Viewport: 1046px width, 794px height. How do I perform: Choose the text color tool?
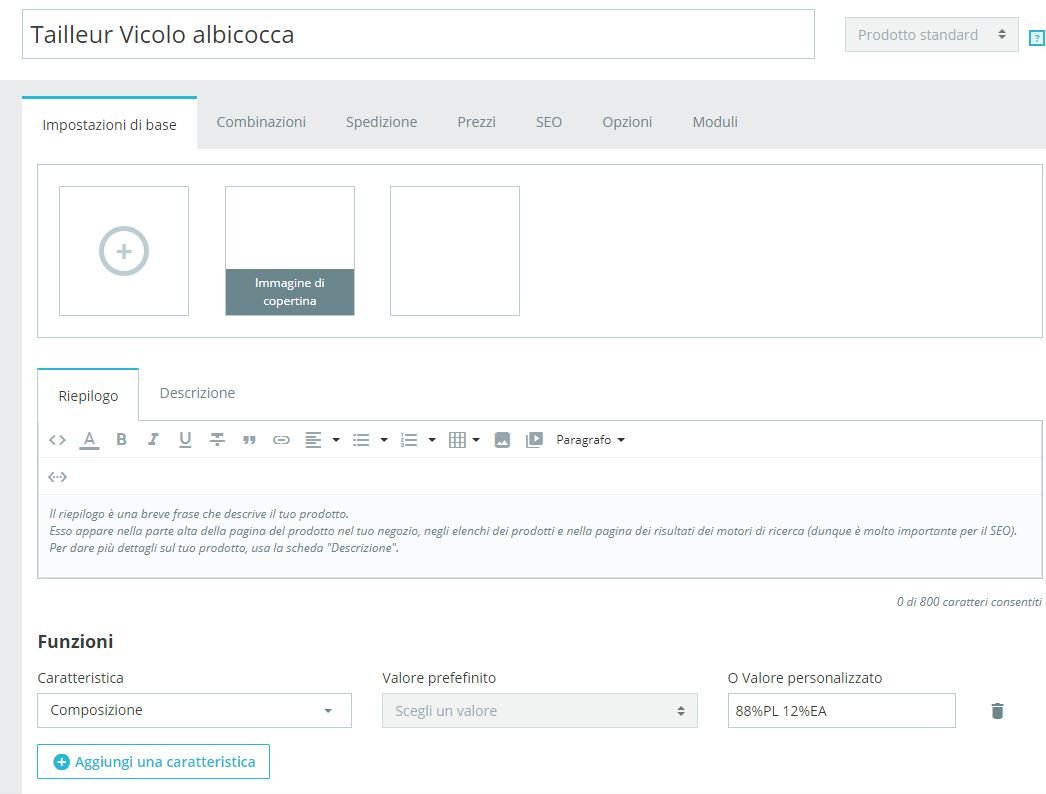[x=89, y=440]
